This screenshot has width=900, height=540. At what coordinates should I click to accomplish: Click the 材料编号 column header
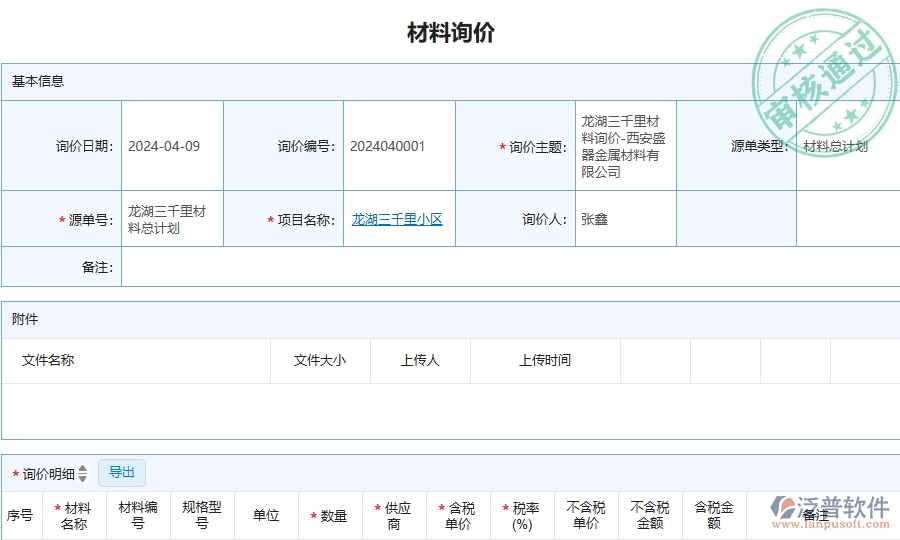tap(138, 515)
